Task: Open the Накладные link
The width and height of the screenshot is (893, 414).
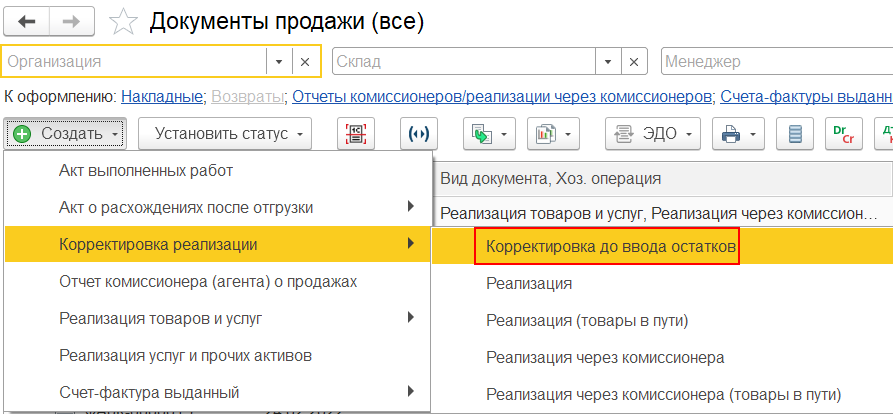Action: tap(161, 97)
